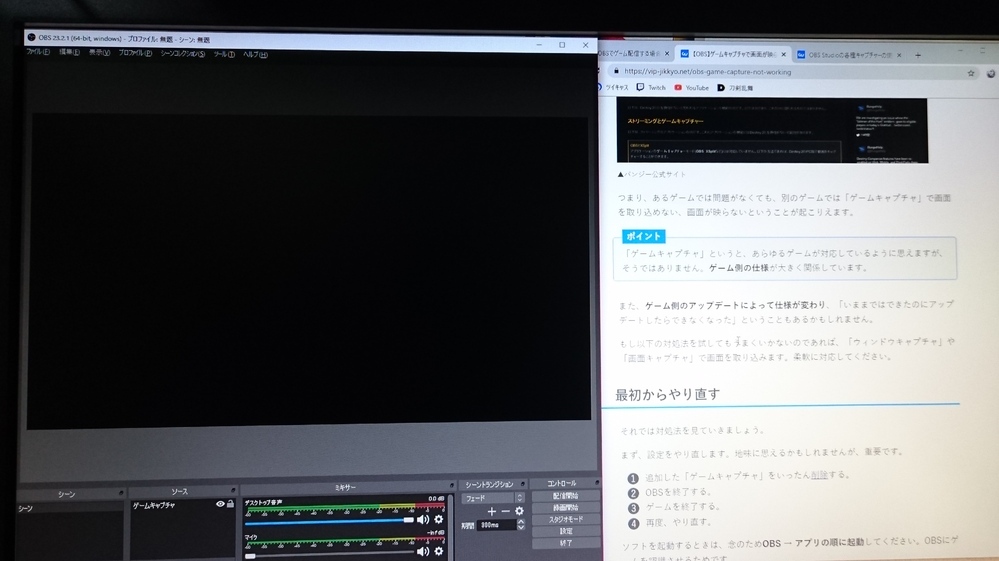Mute the マイク speaker icon
Viewport: 999px width, 561px height.
[422, 551]
